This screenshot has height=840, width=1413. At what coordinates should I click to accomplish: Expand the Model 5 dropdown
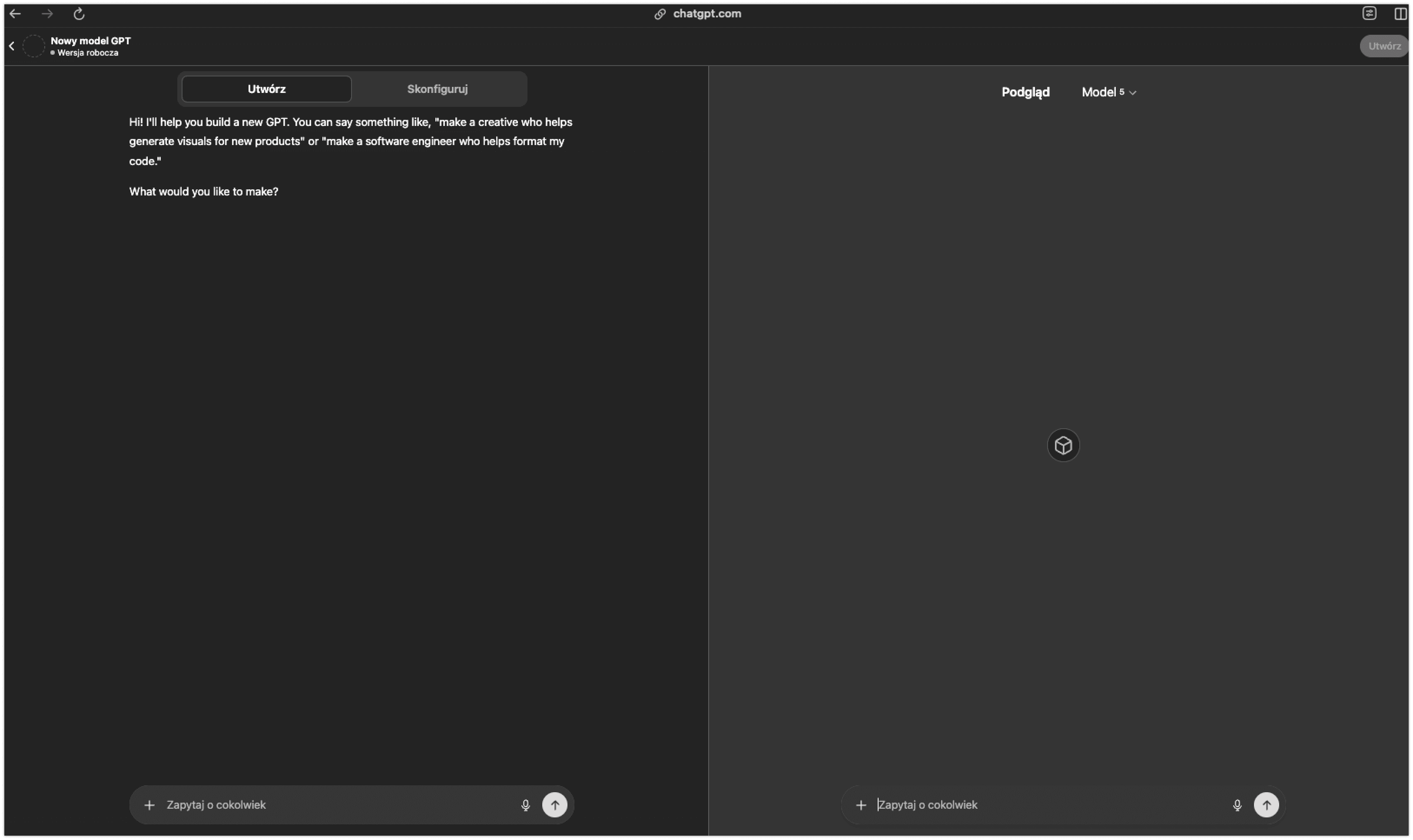click(1108, 92)
